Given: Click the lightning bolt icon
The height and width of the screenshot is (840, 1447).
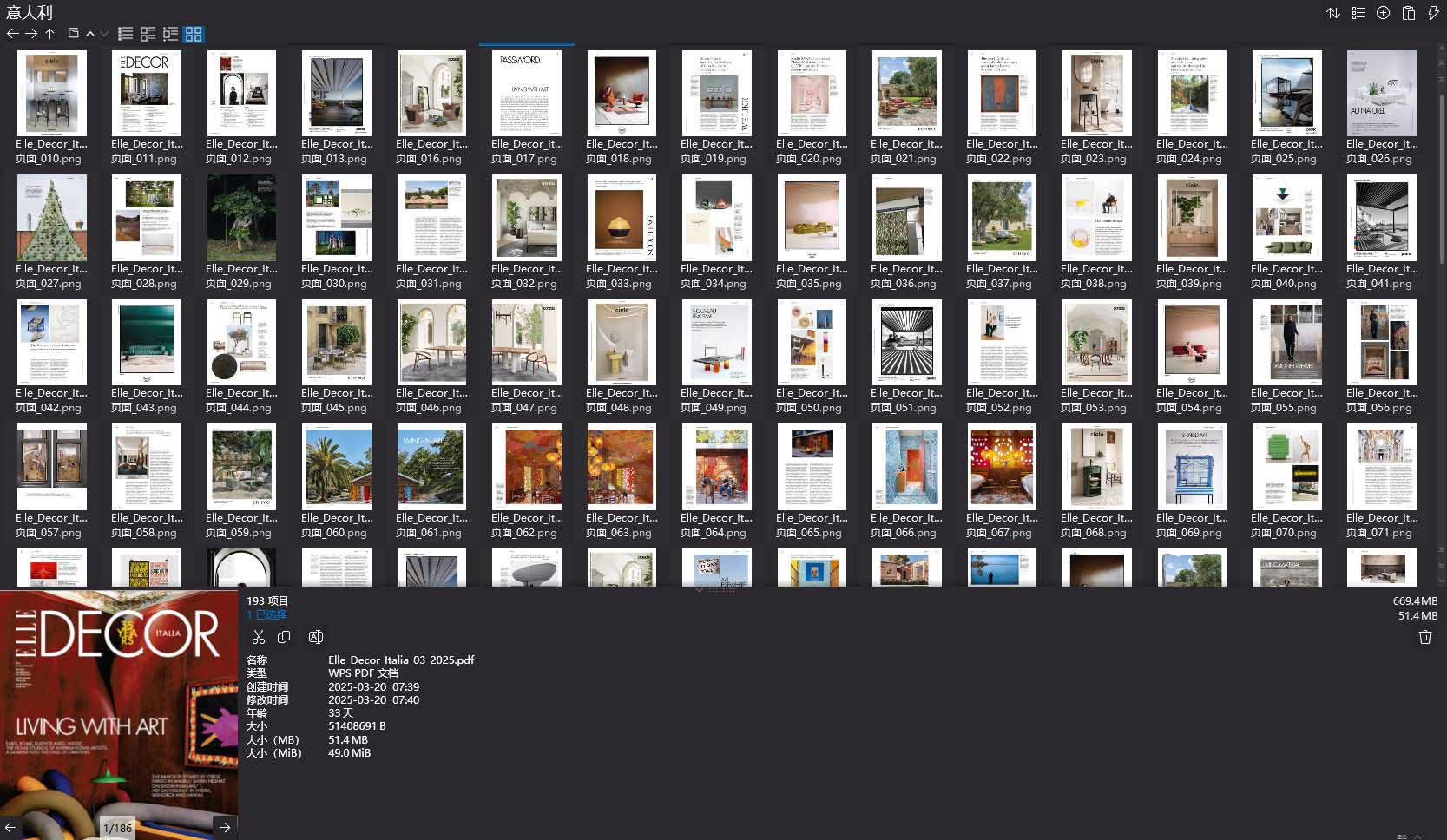Looking at the screenshot, I should 1433,13.
